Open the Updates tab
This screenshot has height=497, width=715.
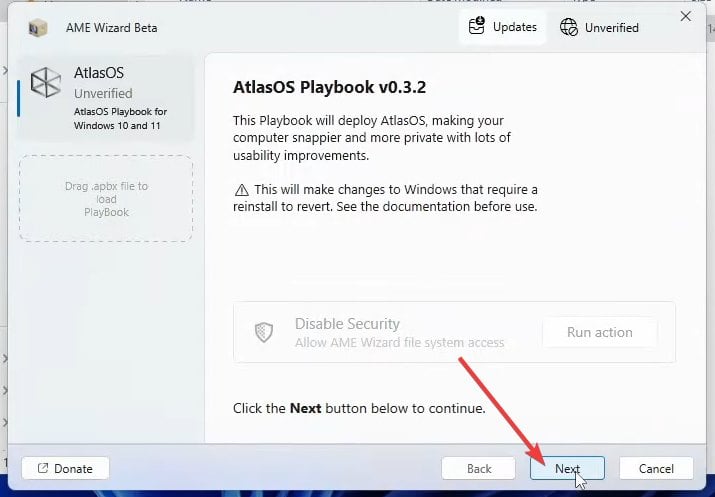tap(502, 27)
